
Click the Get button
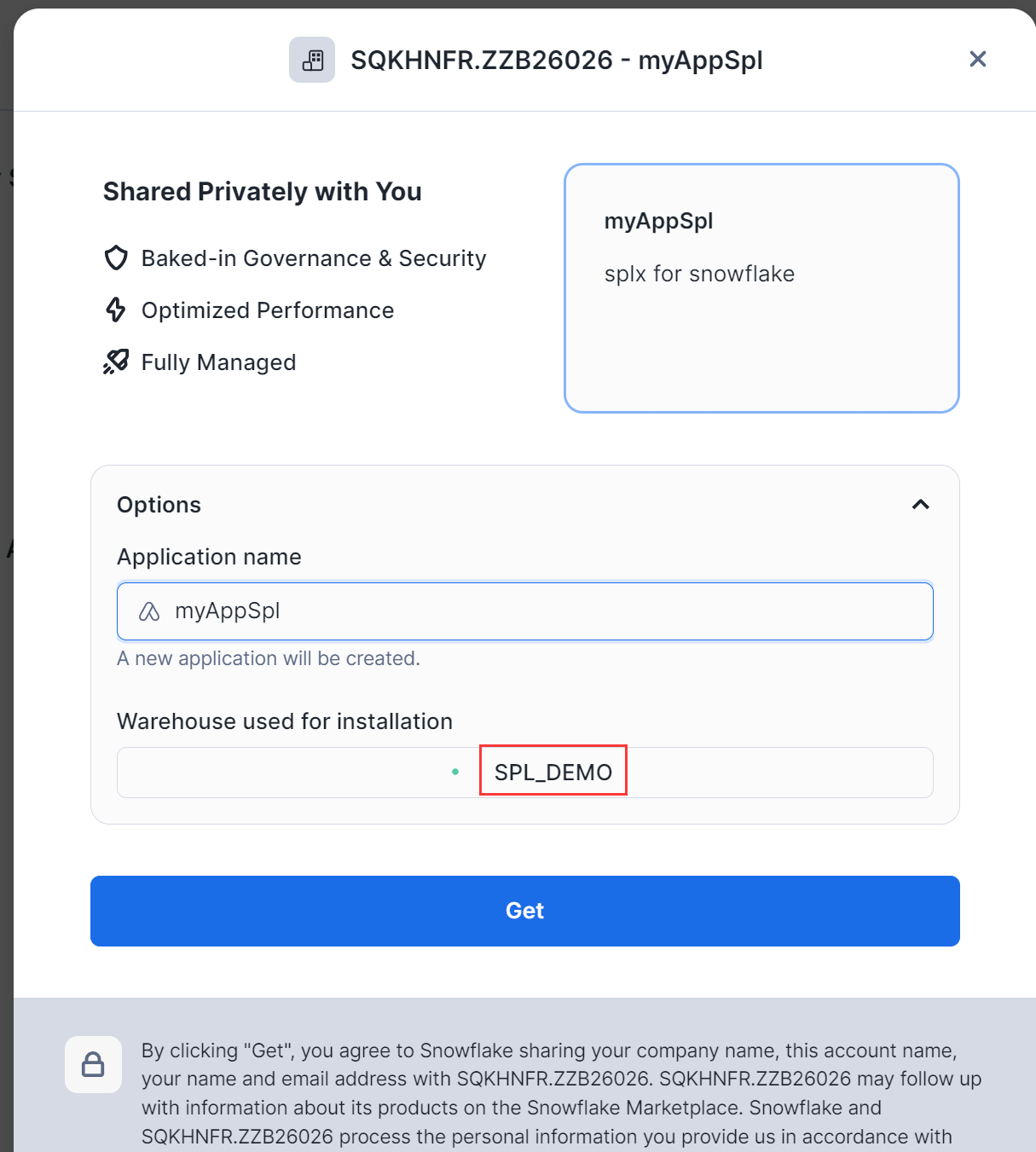524,911
